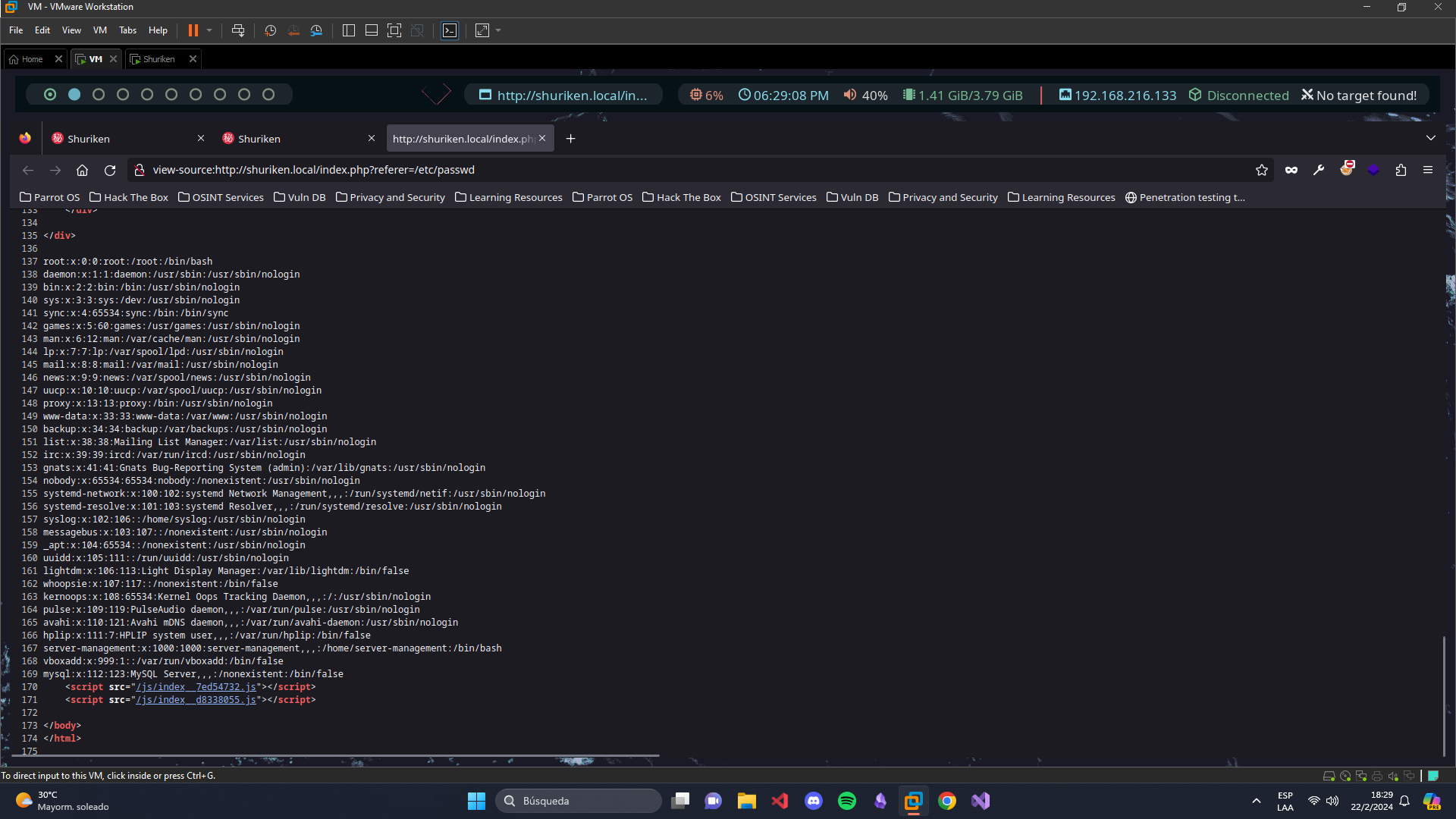Open the Edit menu
The height and width of the screenshot is (819, 1456).
[x=42, y=30]
